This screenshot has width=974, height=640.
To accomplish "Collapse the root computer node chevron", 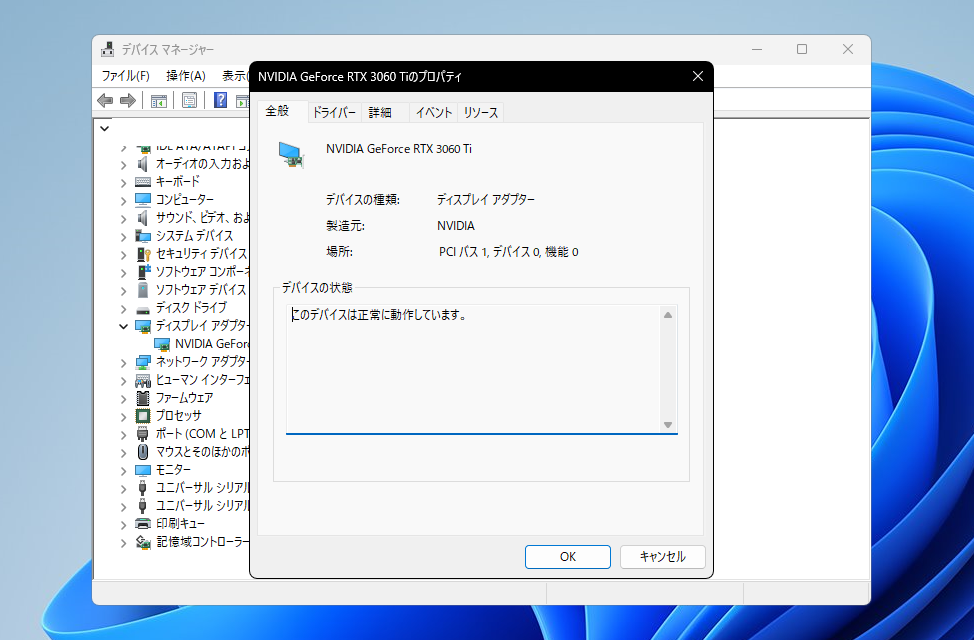I will (x=104, y=129).
